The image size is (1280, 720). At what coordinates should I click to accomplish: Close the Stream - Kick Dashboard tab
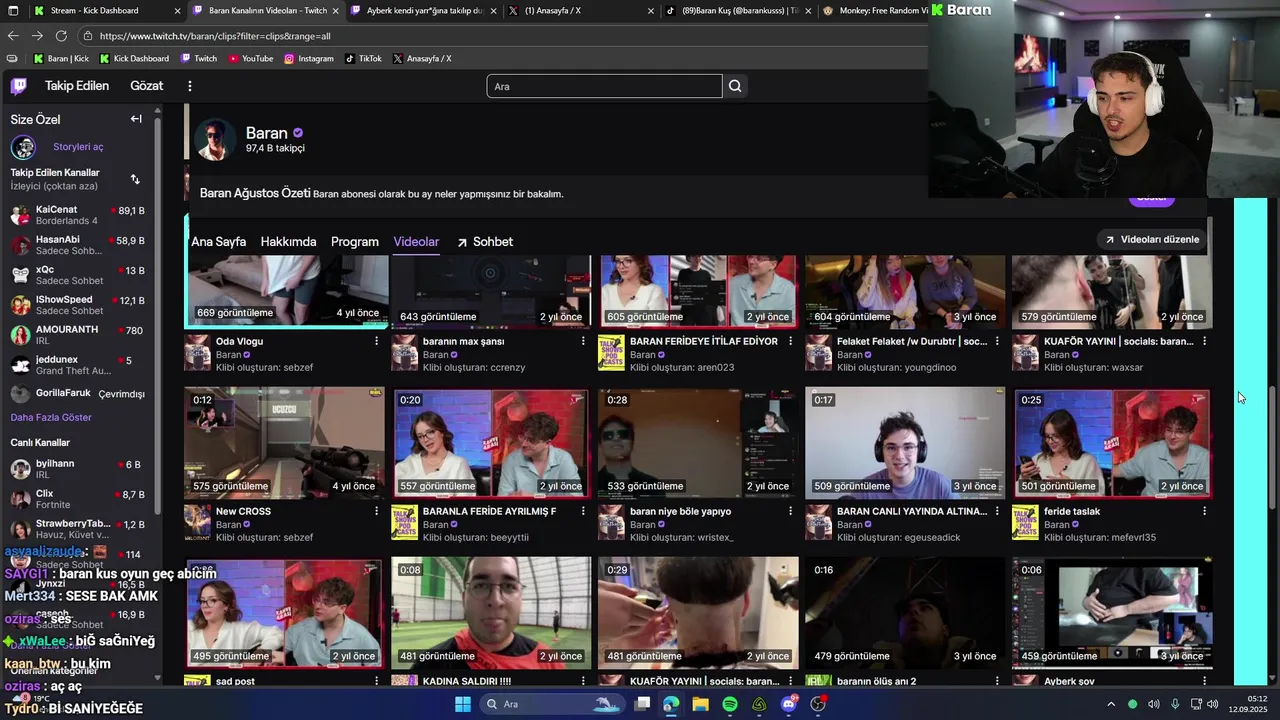pos(177,11)
